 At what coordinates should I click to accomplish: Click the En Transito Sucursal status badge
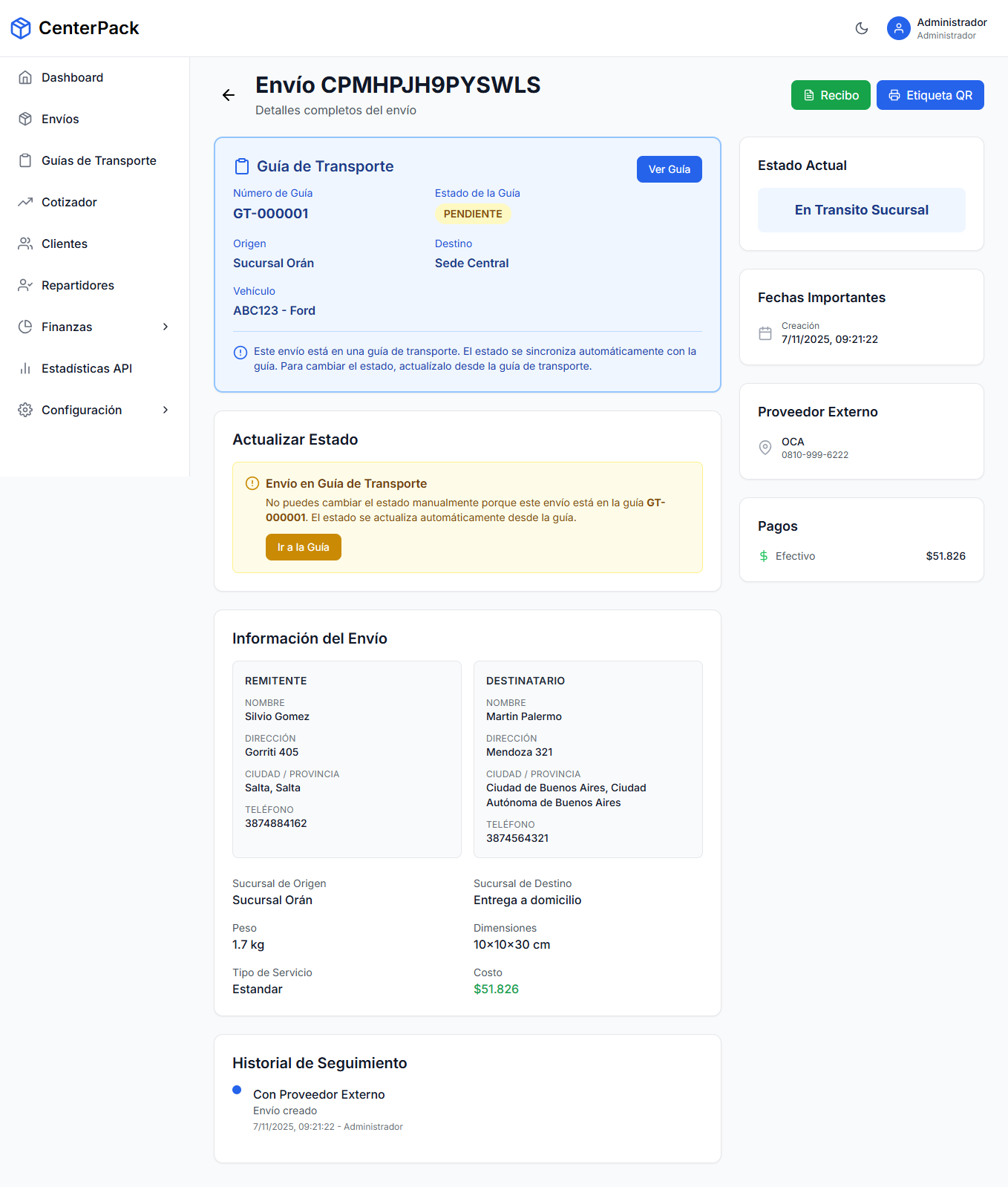point(861,210)
